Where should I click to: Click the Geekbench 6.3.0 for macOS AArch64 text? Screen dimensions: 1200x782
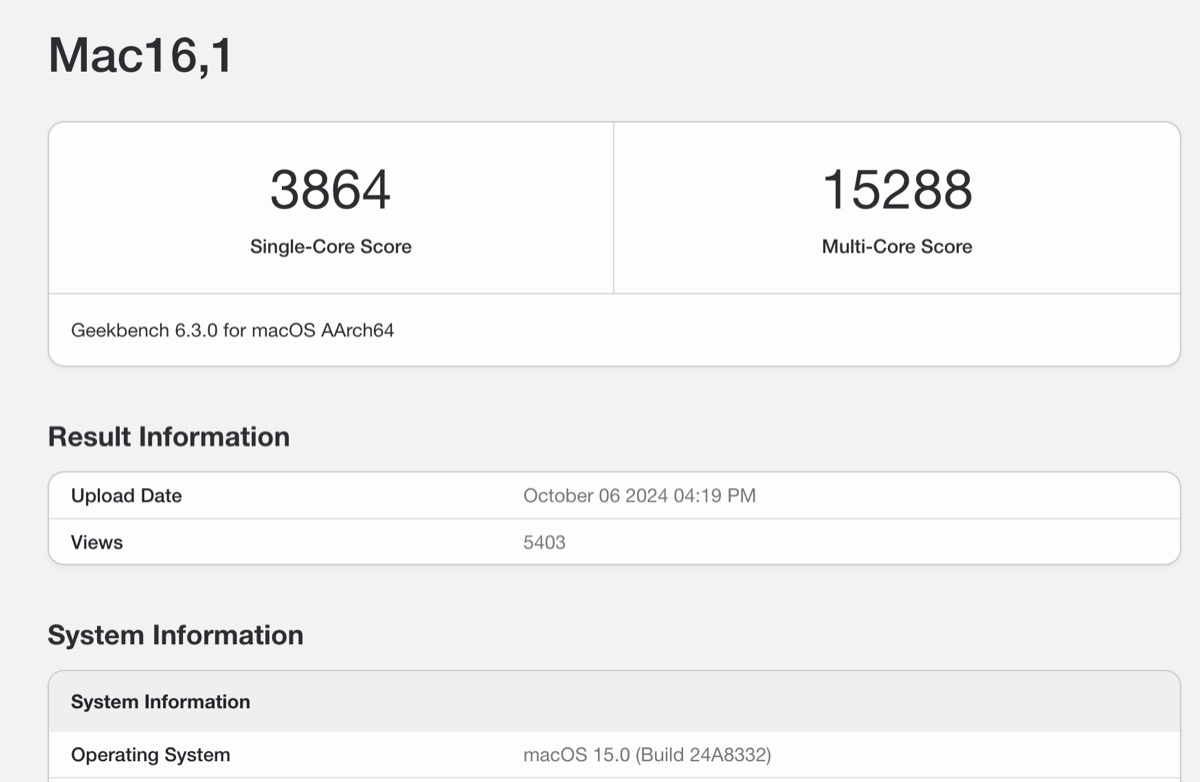[232, 330]
